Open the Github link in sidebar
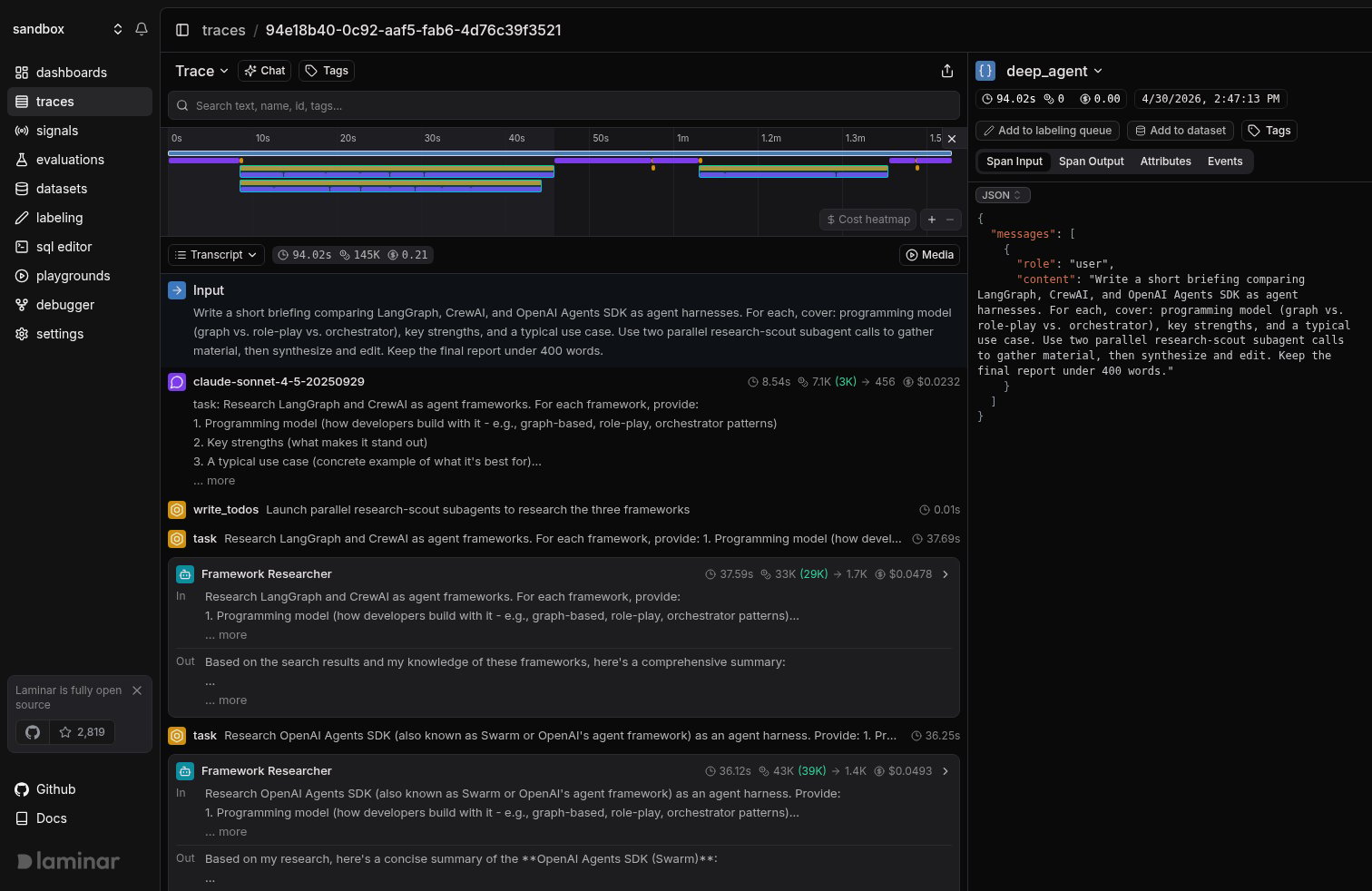1372x891 pixels. (45, 789)
